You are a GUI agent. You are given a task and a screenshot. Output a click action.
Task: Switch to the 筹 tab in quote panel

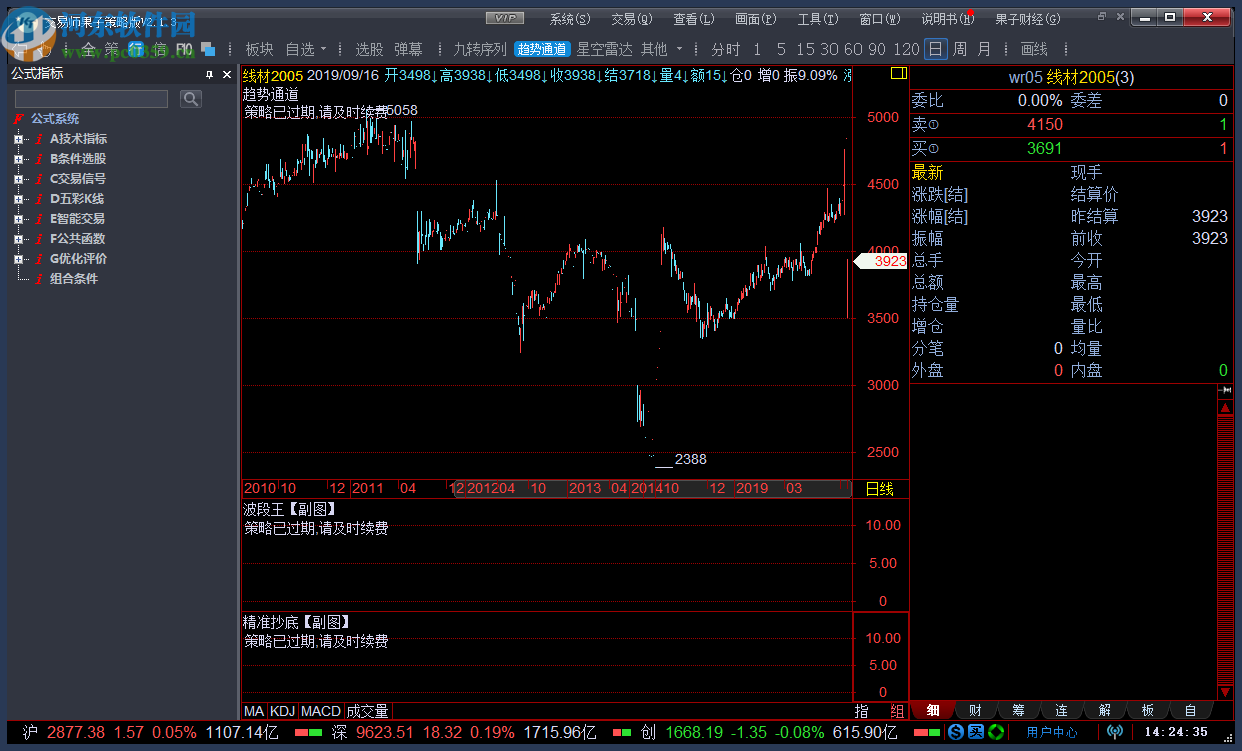click(x=1018, y=710)
